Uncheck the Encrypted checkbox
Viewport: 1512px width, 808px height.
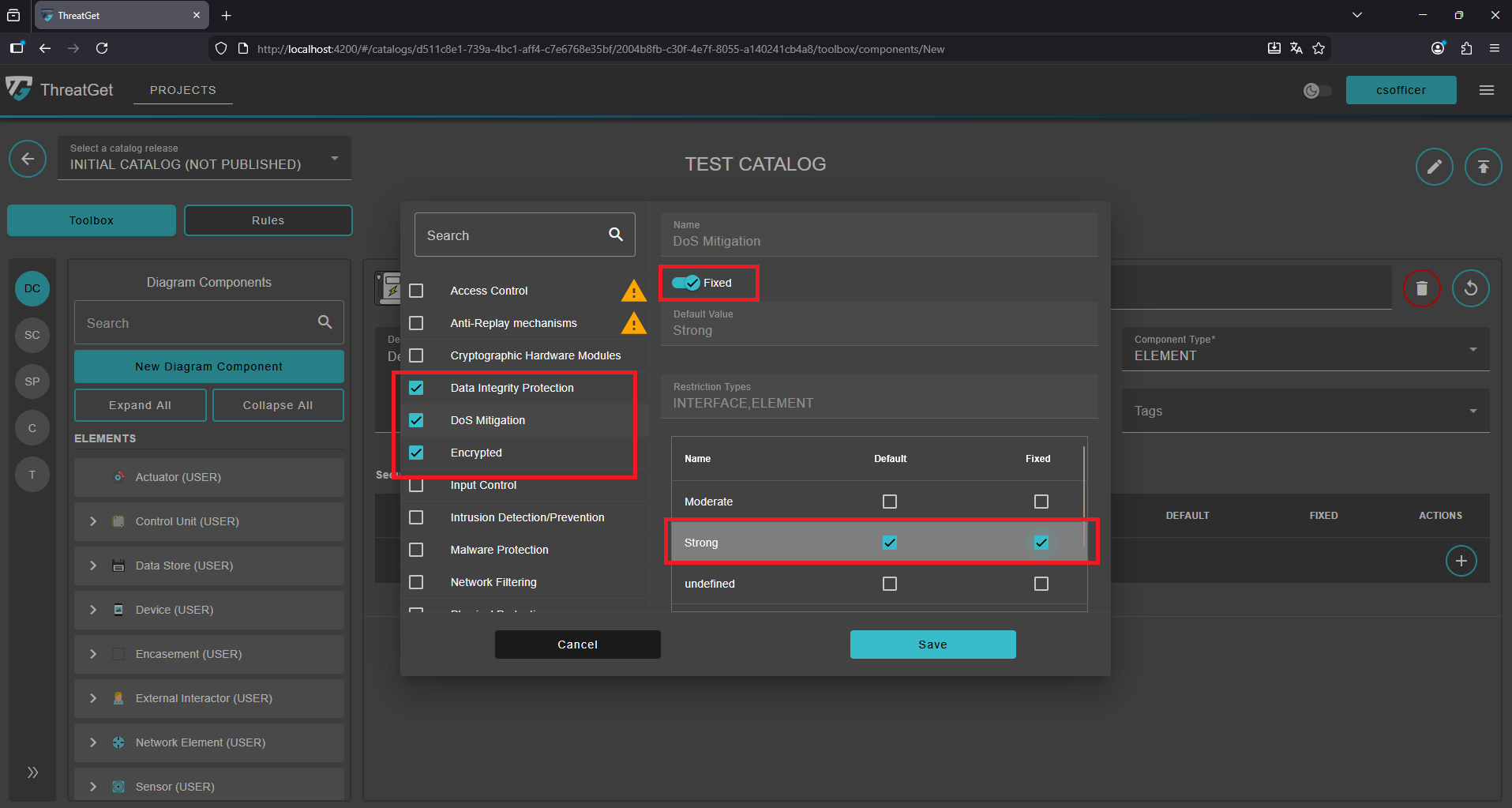(x=416, y=452)
